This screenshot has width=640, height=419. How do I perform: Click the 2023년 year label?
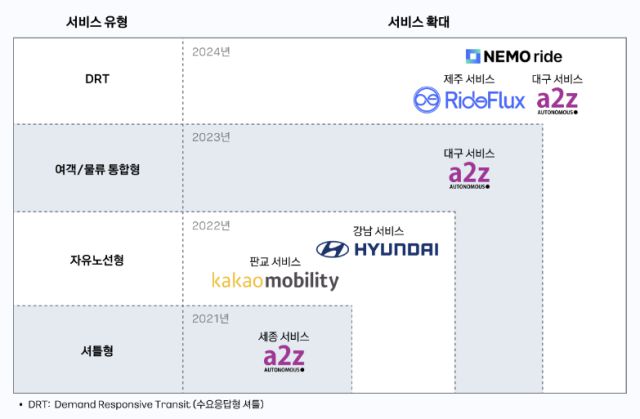coord(210,136)
